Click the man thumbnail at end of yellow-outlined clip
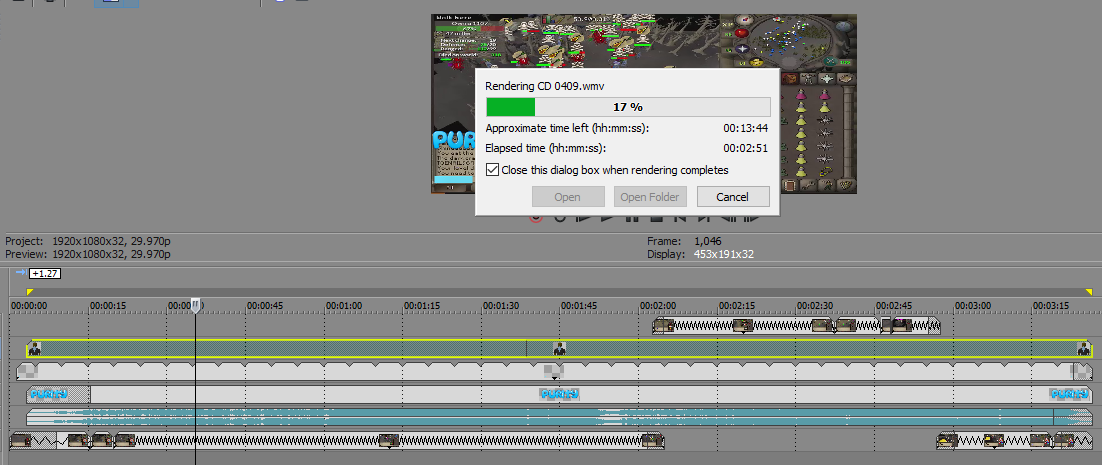This screenshot has width=1102, height=465. (1085, 348)
